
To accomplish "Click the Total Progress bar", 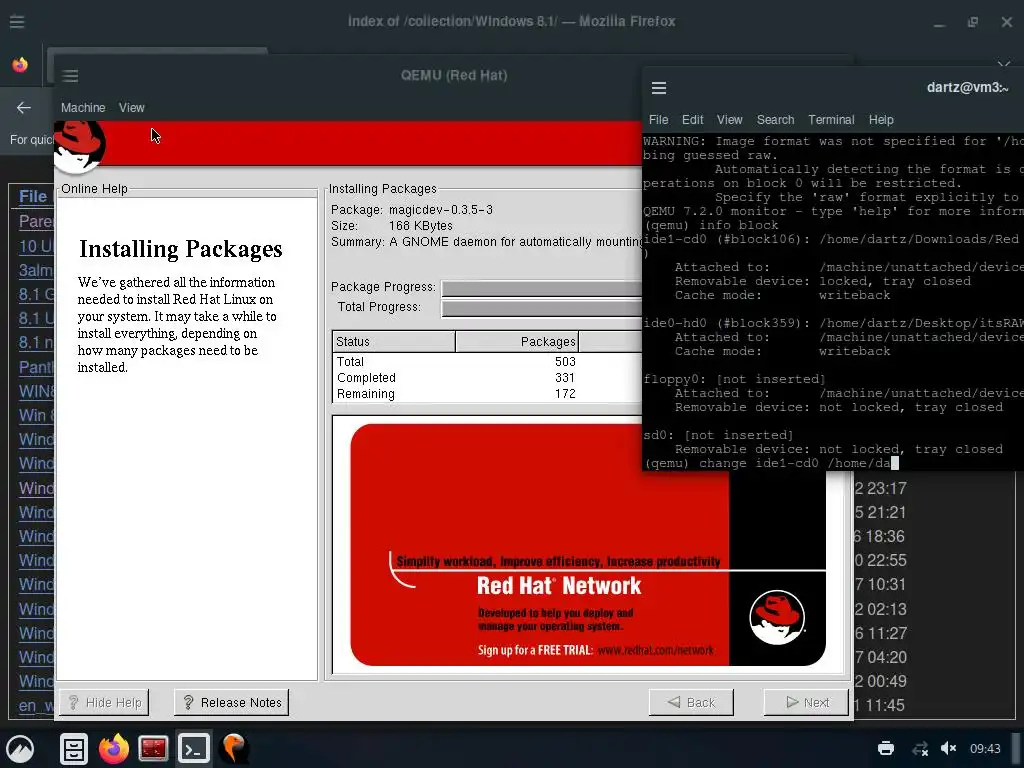I will point(542,308).
